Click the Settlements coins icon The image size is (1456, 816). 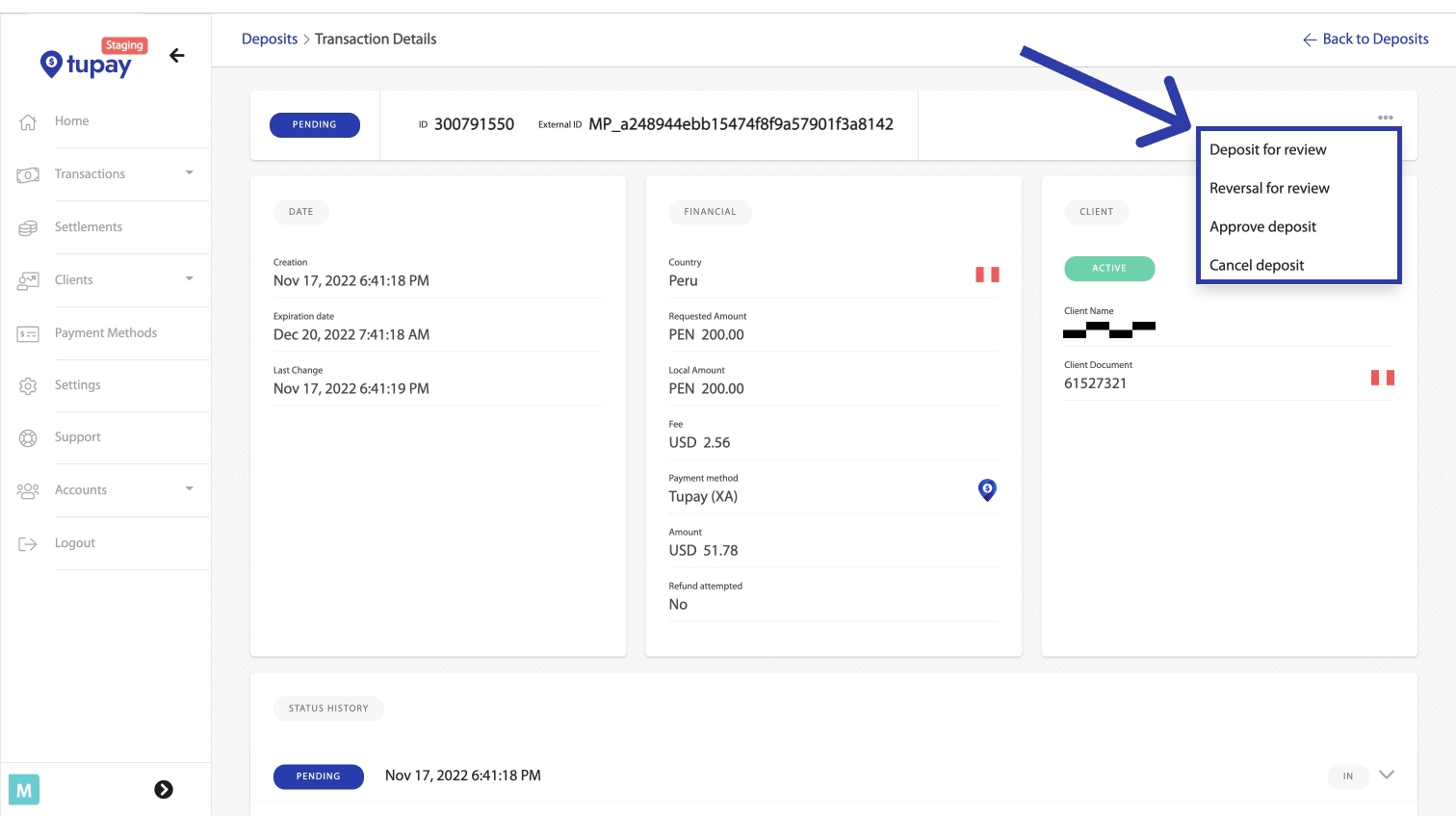[x=28, y=228]
